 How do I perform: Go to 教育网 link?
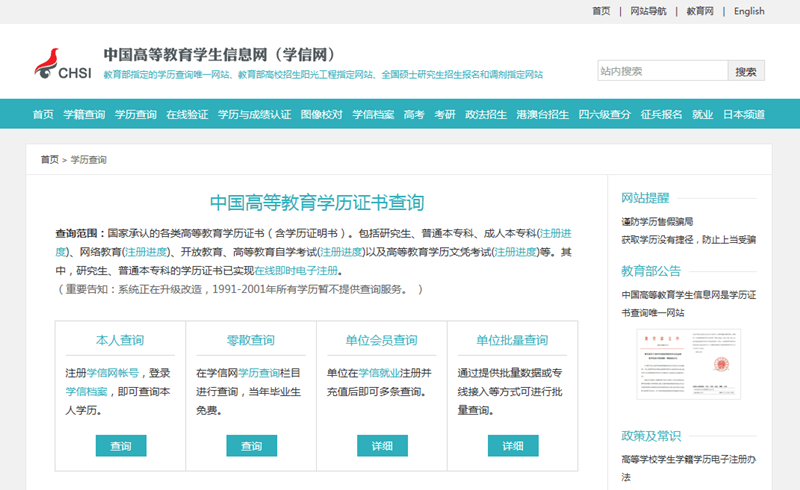click(x=699, y=11)
